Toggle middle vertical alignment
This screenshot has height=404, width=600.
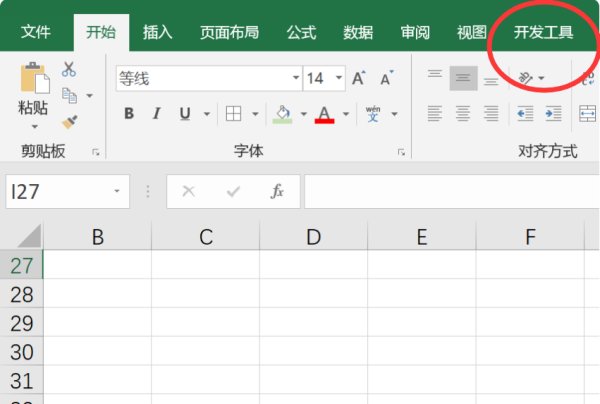click(x=463, y=78)
